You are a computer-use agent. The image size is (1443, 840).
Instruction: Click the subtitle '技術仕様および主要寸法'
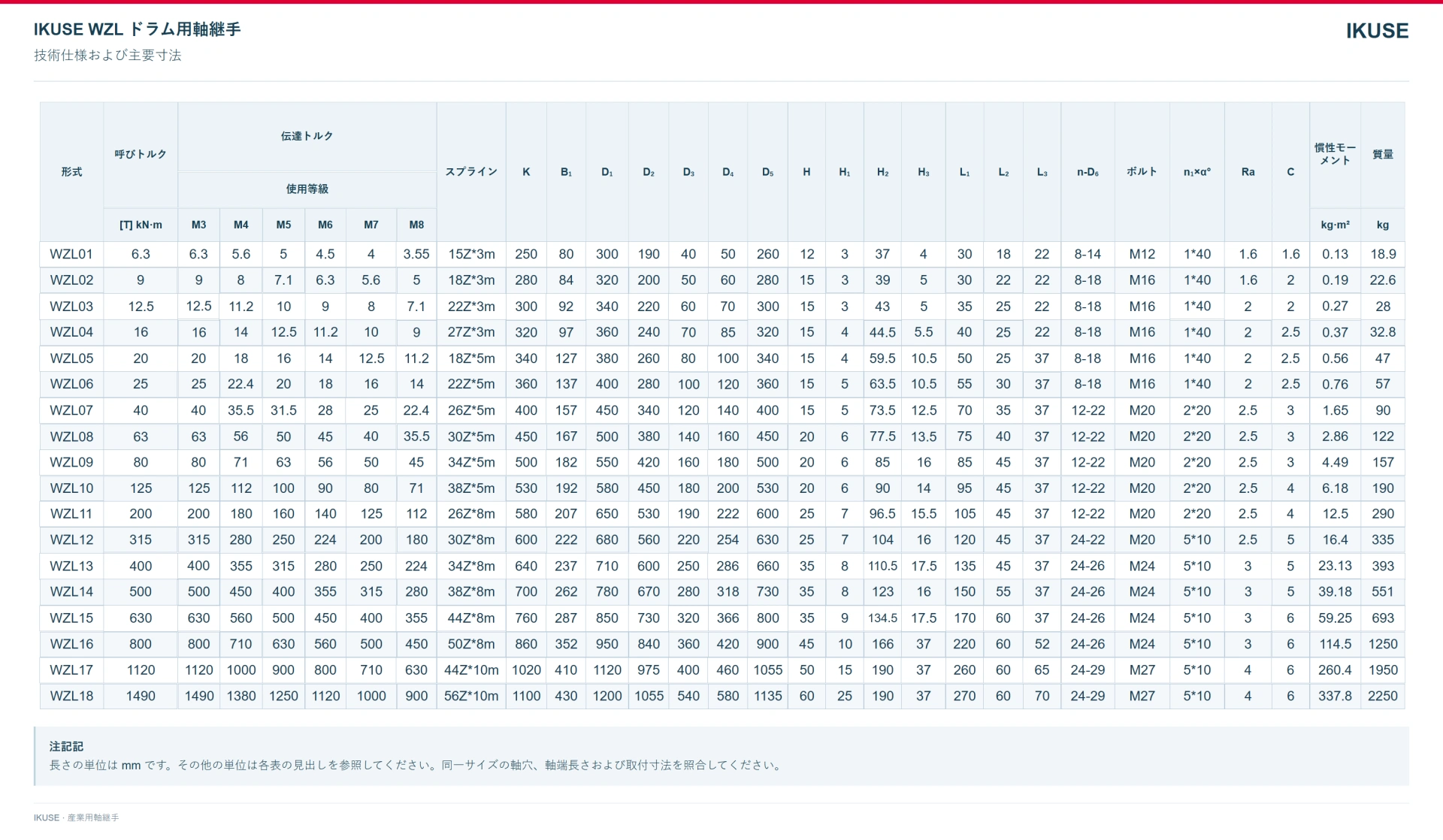pos(107,55)
